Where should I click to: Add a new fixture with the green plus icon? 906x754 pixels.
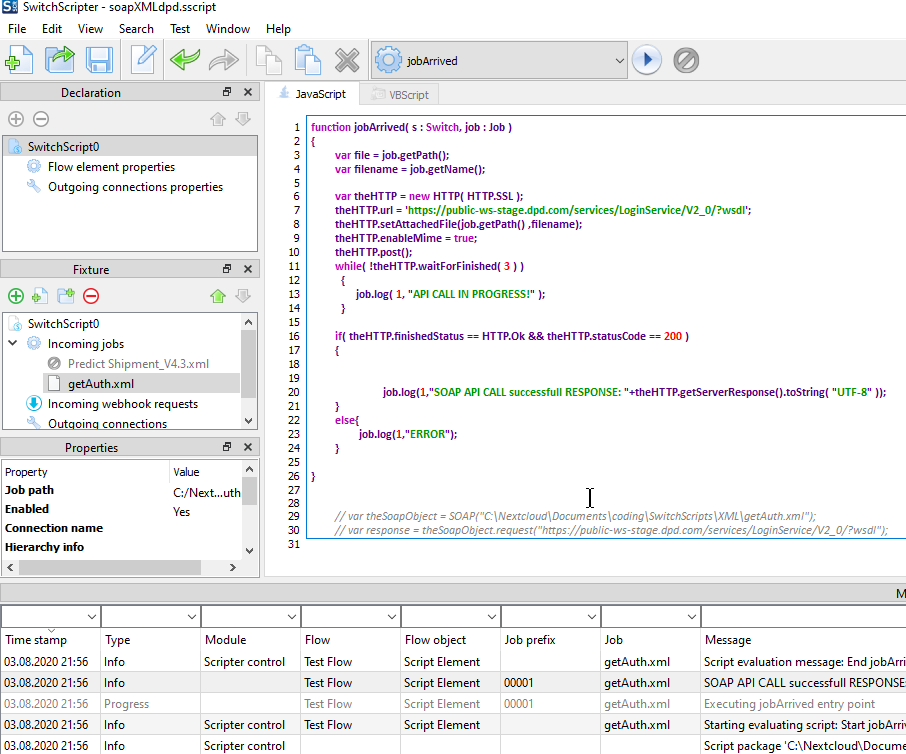(15, 296)
